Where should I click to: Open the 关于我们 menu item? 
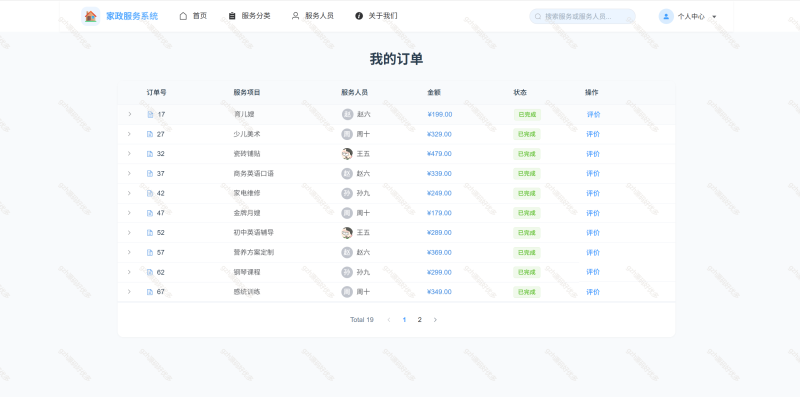tap(376, 16)
